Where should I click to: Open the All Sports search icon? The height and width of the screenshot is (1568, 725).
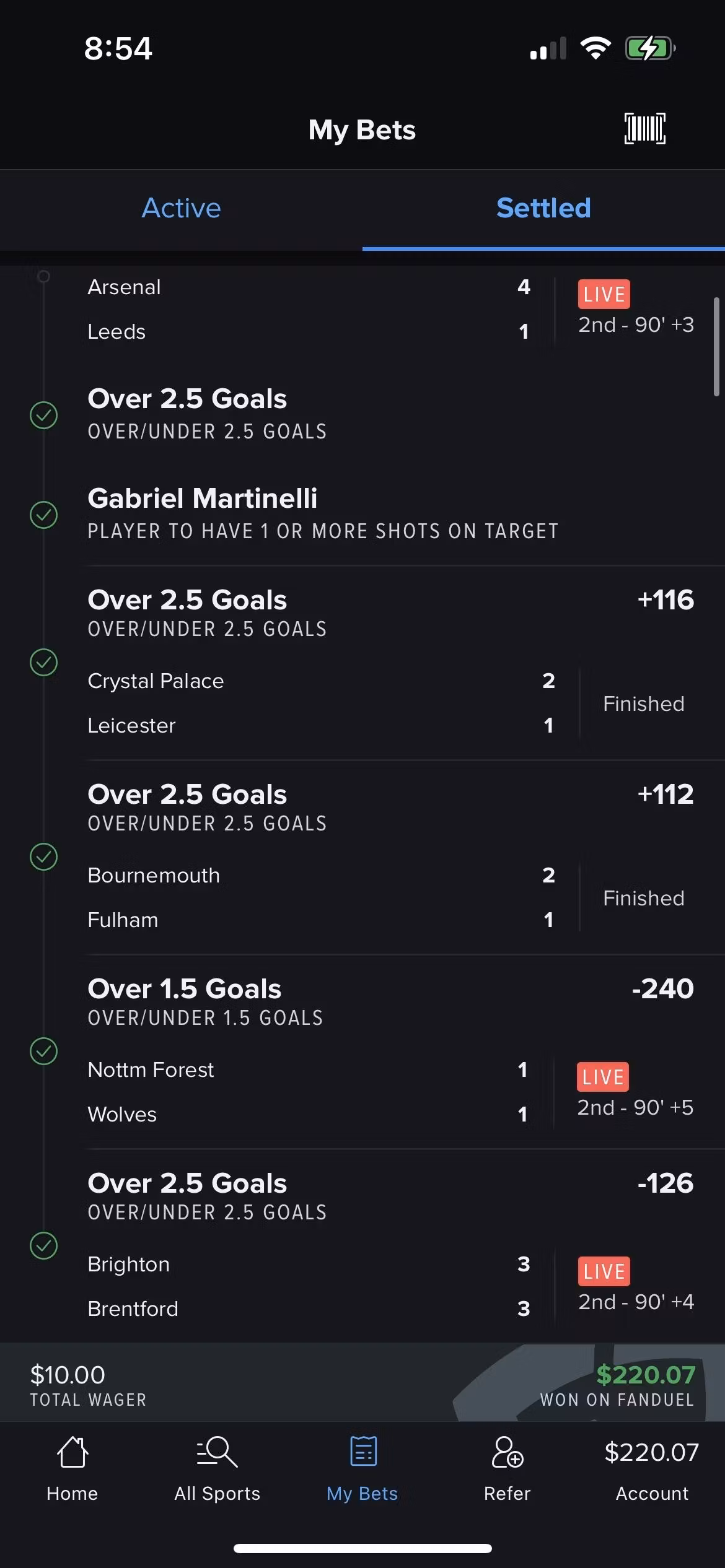[x=217, y=1452]
